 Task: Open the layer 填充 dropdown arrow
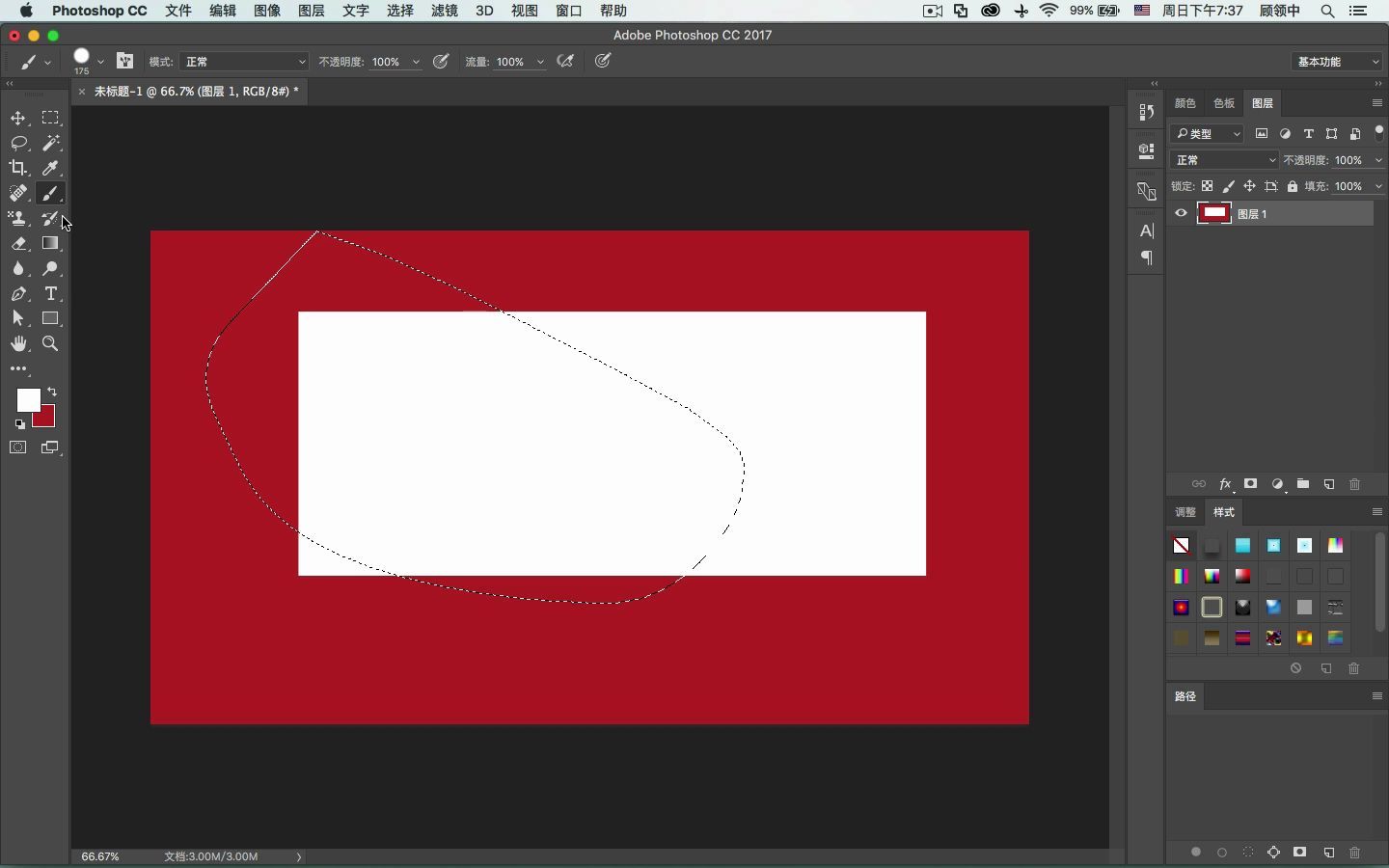(1377, 186)
